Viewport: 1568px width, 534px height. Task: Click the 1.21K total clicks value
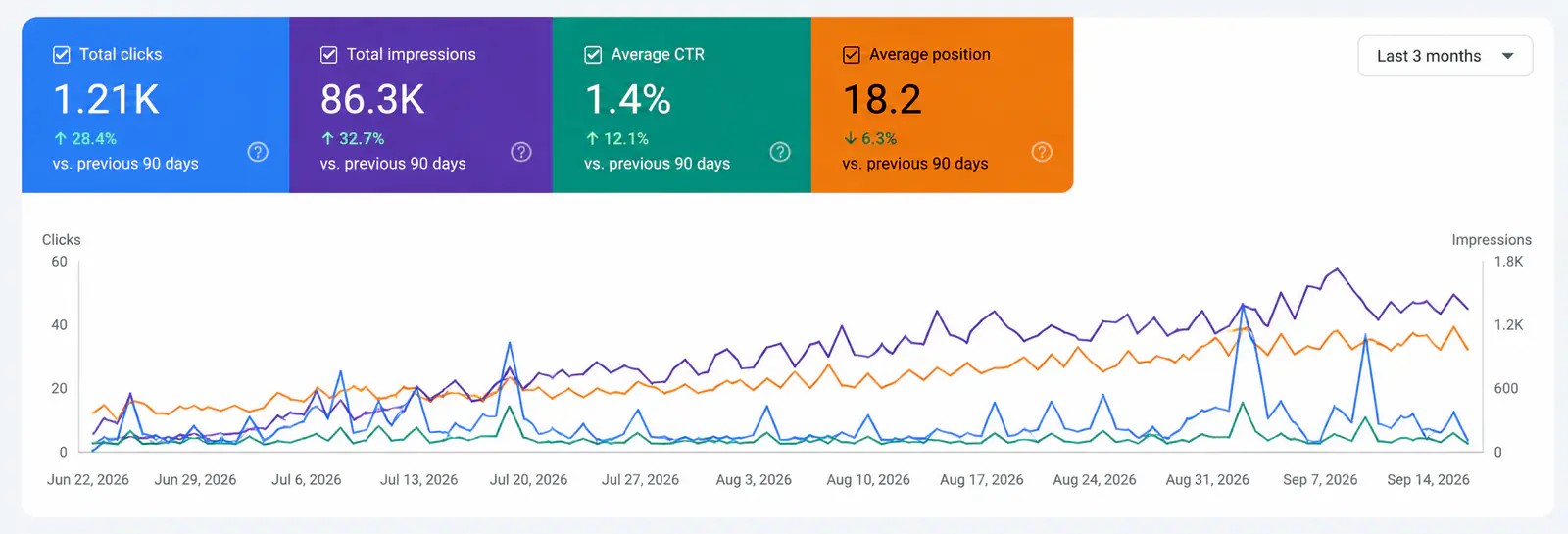tap(106, 99)
